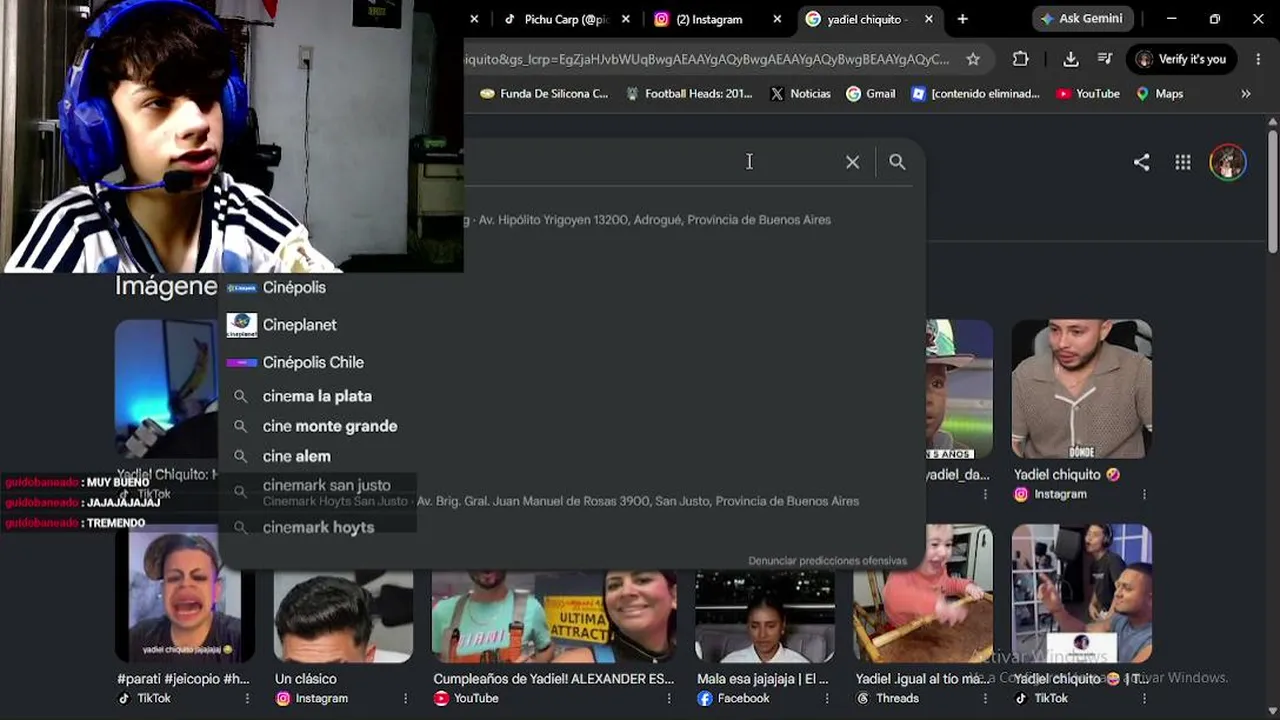The image size is (1280, 720).
Task: Click the Un clásico result title
Action: (306, 679)
